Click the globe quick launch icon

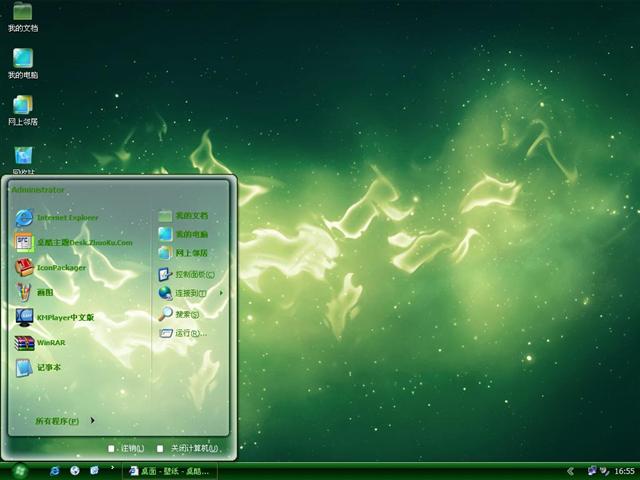click(75, 471)
